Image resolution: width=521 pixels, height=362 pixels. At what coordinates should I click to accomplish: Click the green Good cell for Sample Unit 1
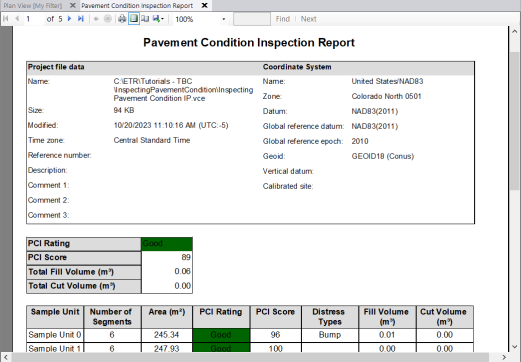tap(221, 348)
